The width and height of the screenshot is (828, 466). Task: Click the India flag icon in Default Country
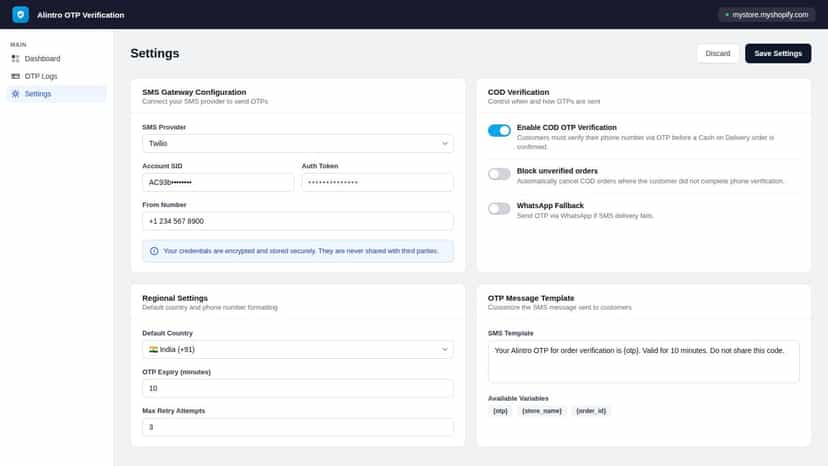153,349
